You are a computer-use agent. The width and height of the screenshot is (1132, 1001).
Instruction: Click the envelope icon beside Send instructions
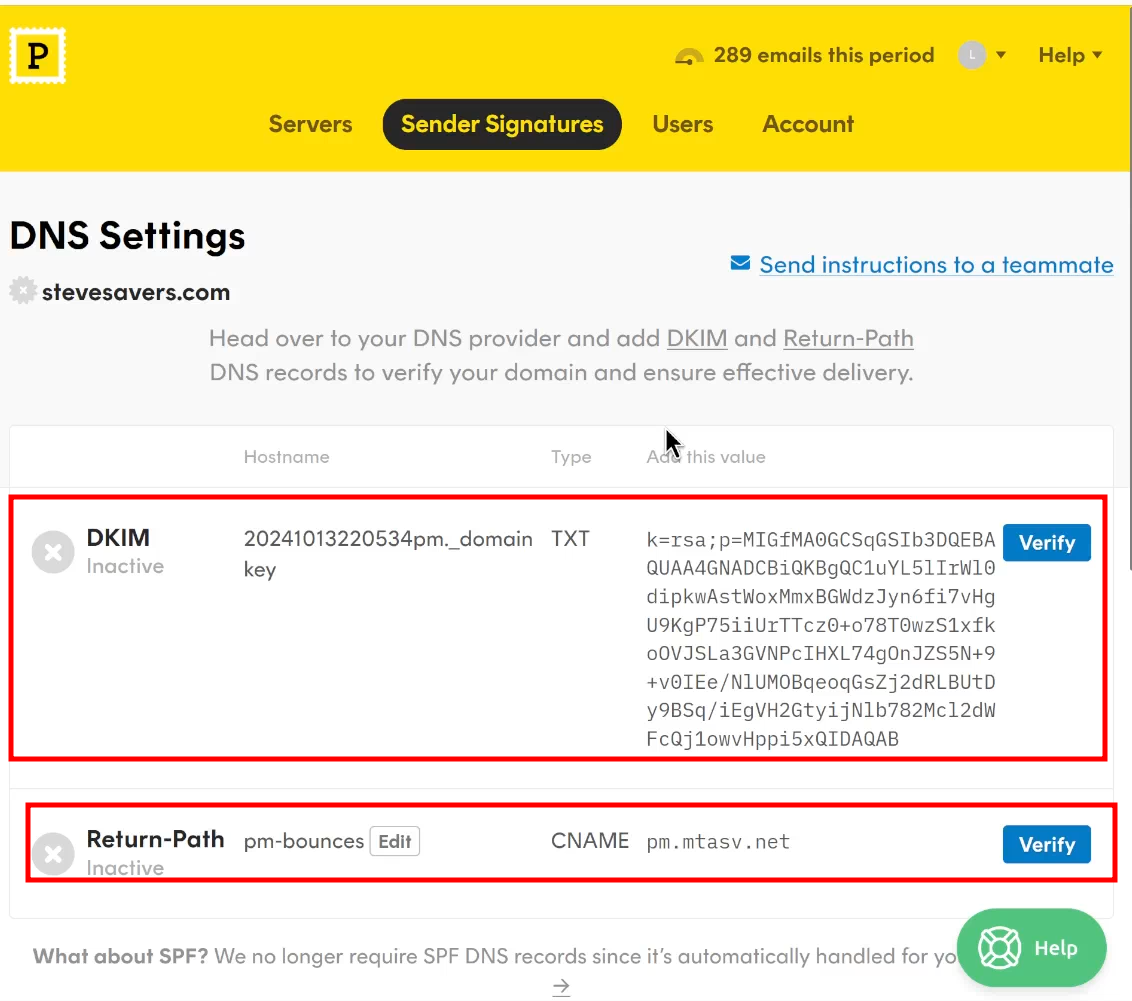pos(740,263)
